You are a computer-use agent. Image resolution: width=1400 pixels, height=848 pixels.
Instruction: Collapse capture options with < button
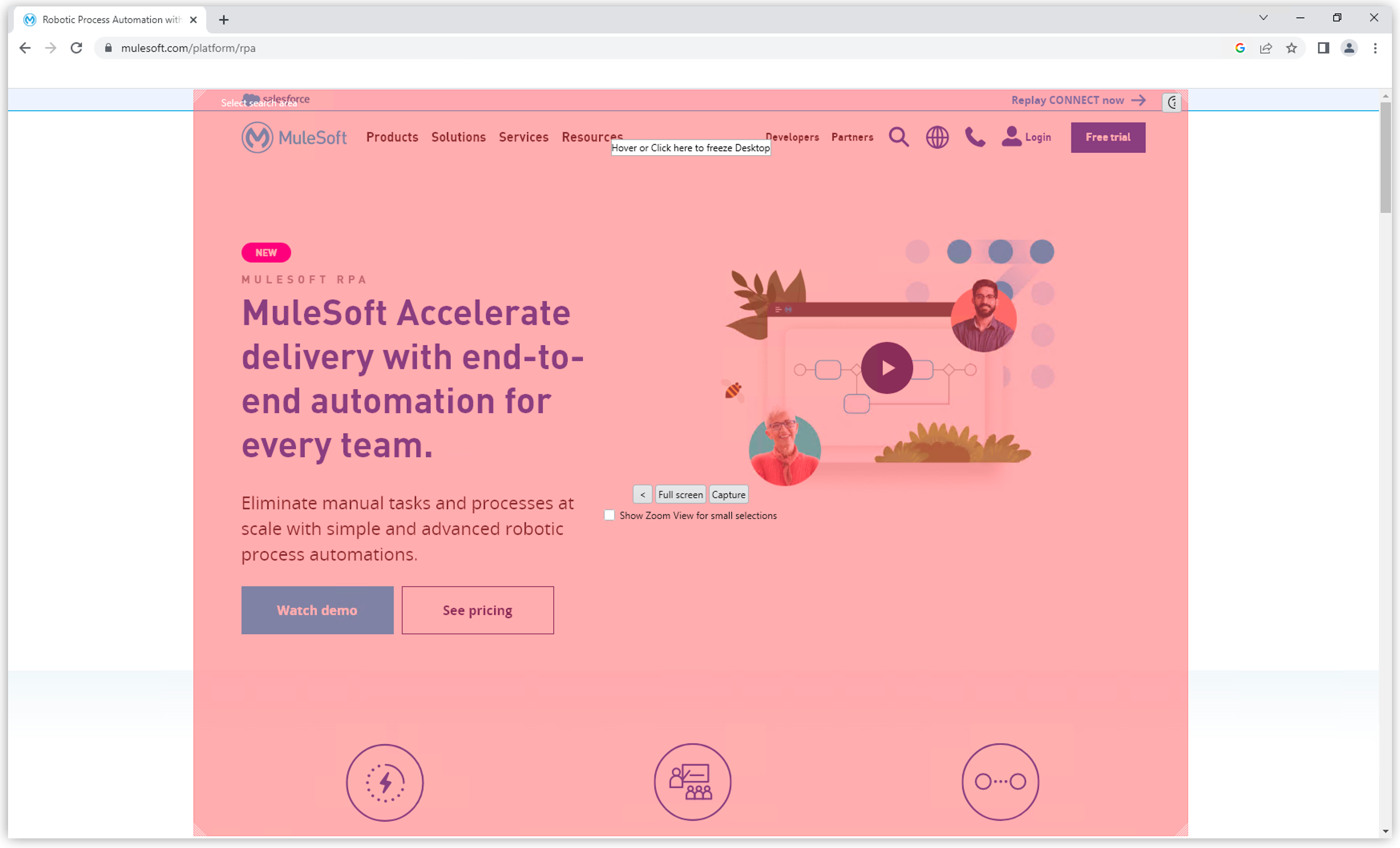point(642,495)
